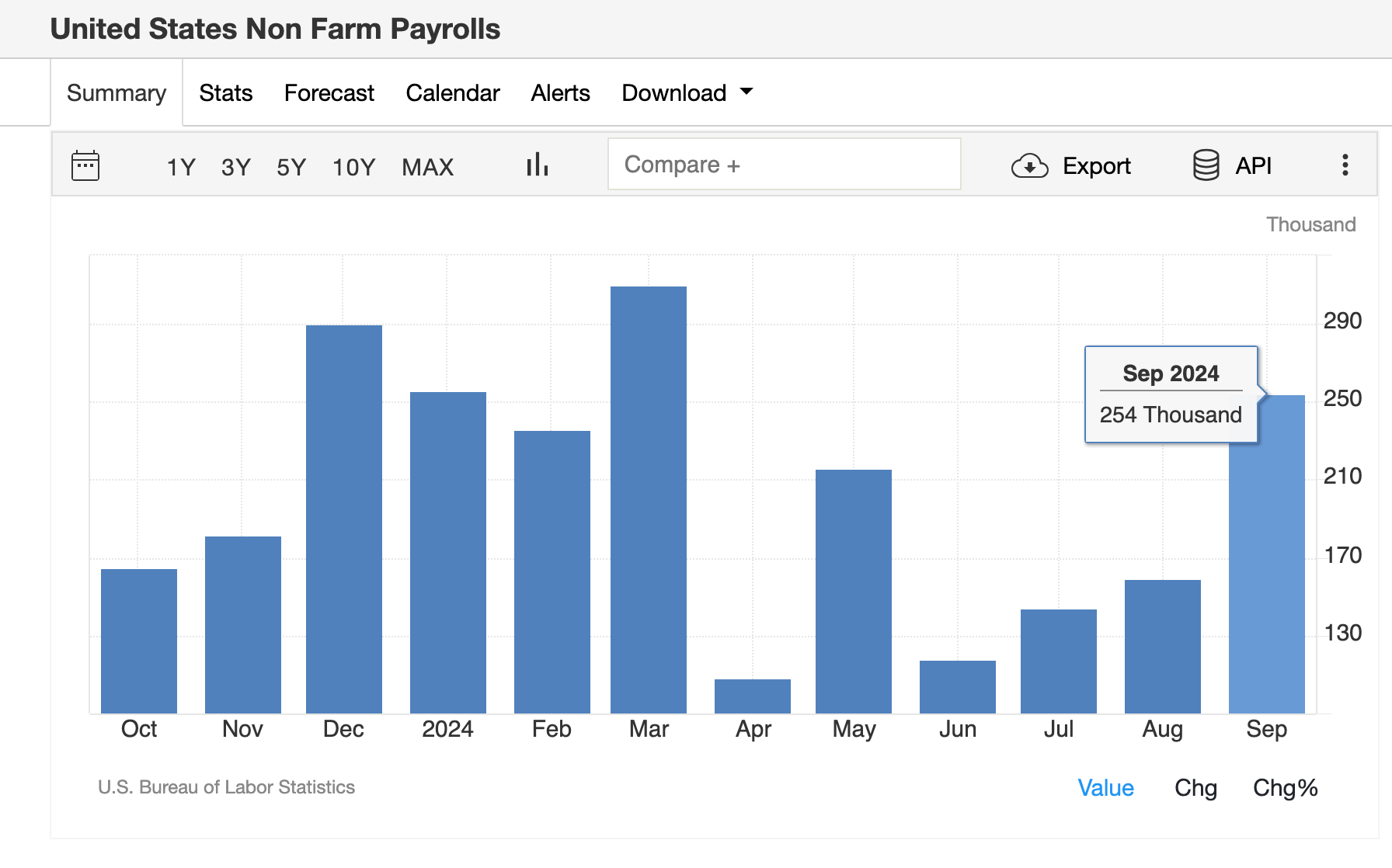
Task: Click the '2024' x-axis label
Action: click(447, 729)
